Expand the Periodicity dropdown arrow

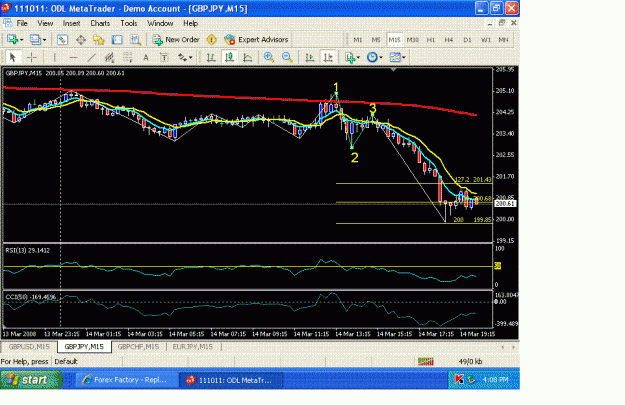tap(381, 58)
